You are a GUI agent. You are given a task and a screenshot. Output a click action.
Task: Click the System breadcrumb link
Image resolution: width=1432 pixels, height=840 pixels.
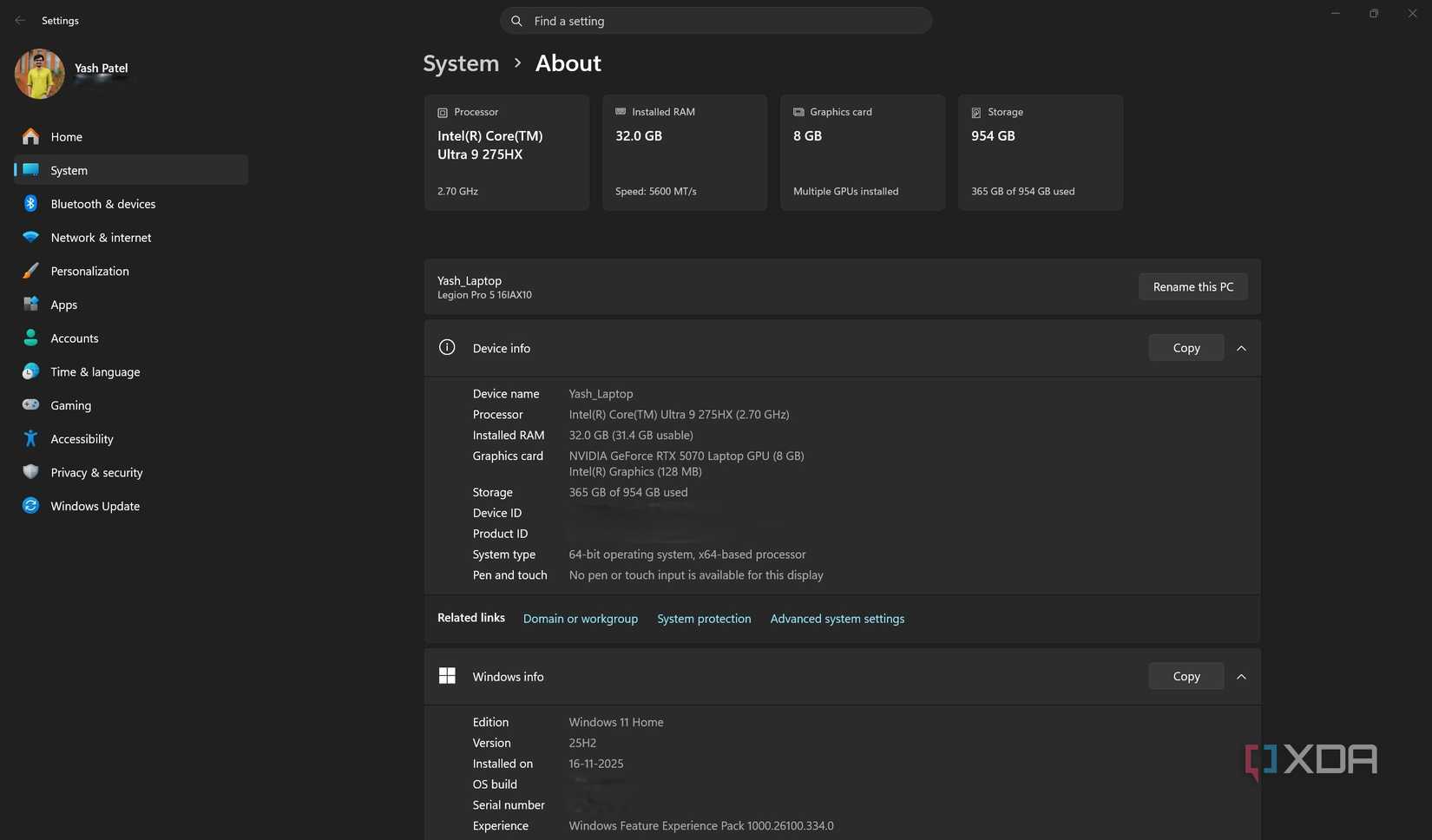tap(461, 63)
